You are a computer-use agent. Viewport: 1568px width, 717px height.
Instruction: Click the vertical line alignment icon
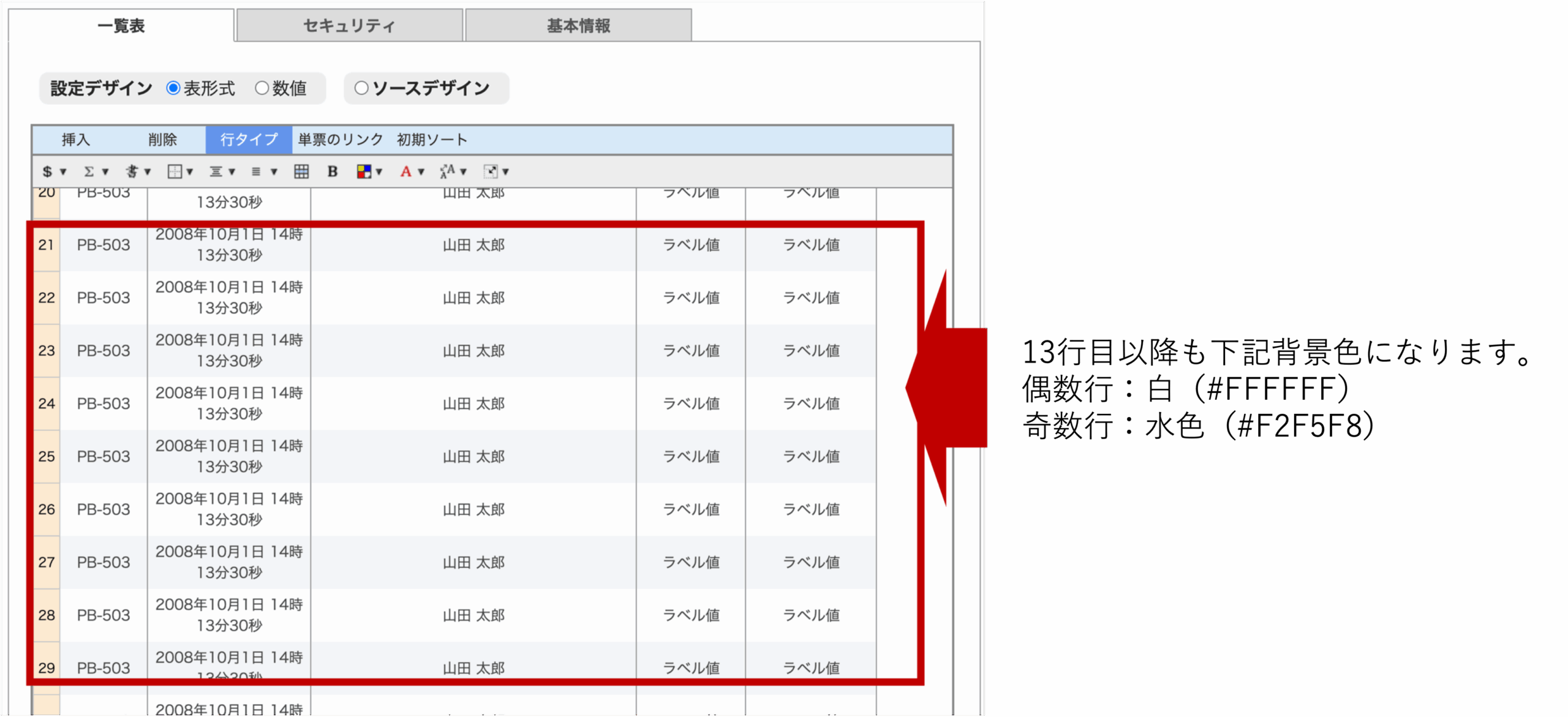pyautogui.click(x=256, y=171)
